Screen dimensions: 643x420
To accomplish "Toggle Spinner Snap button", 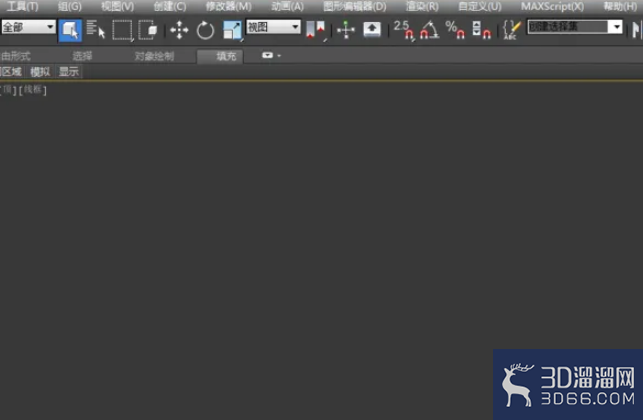I will point(481,30).
